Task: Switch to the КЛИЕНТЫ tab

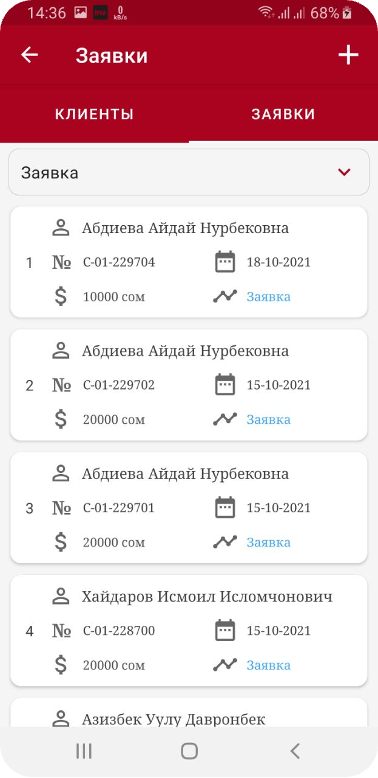Action: click(x=94, y=114)
